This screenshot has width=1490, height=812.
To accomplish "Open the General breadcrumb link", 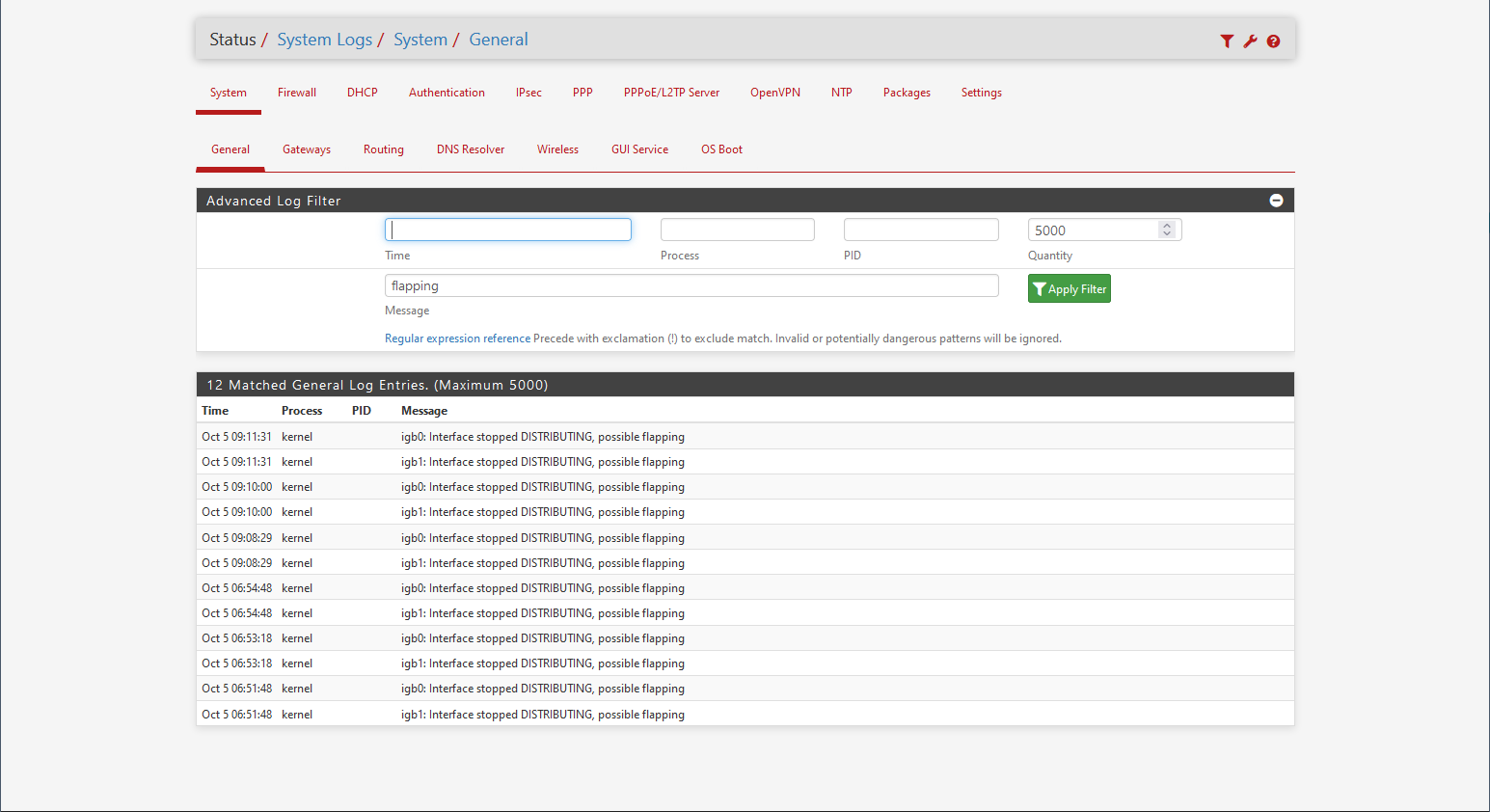I will click(499, 40).
